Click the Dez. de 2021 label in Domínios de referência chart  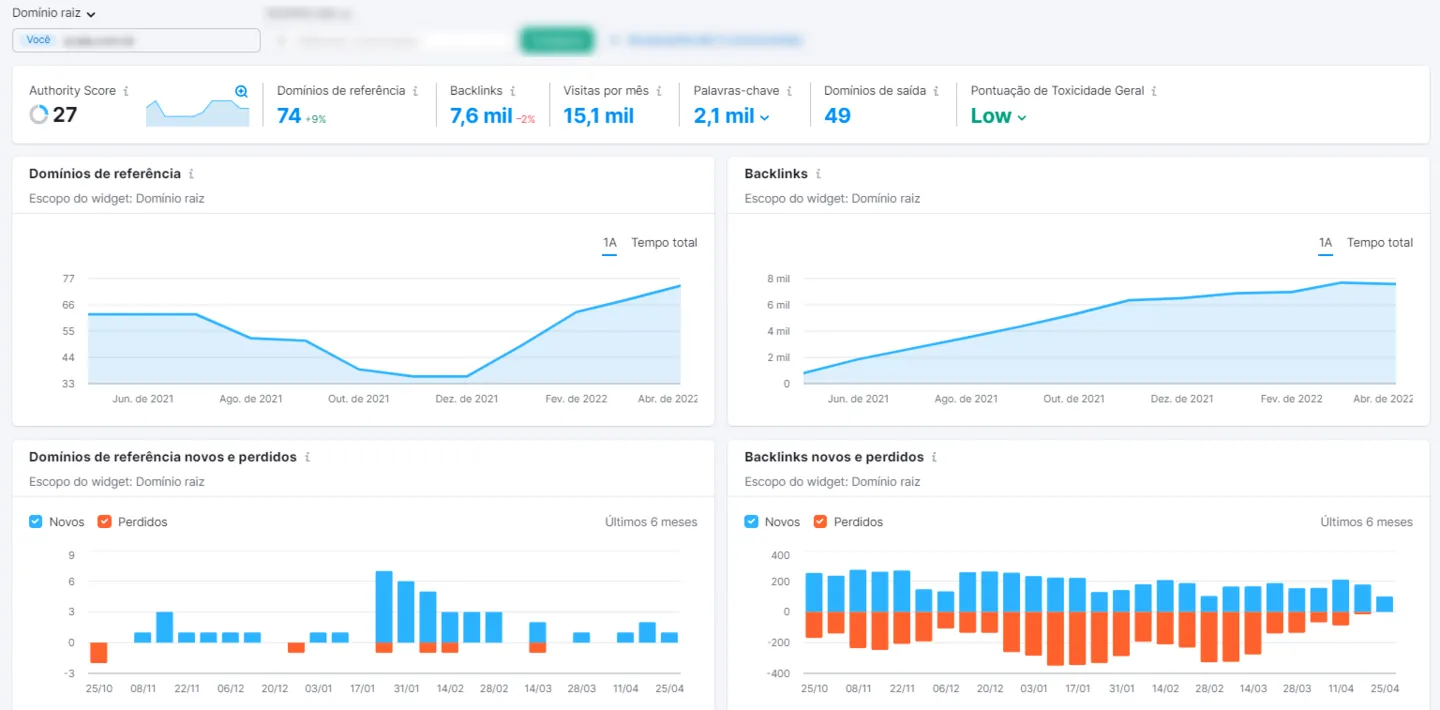coord(467,398)
